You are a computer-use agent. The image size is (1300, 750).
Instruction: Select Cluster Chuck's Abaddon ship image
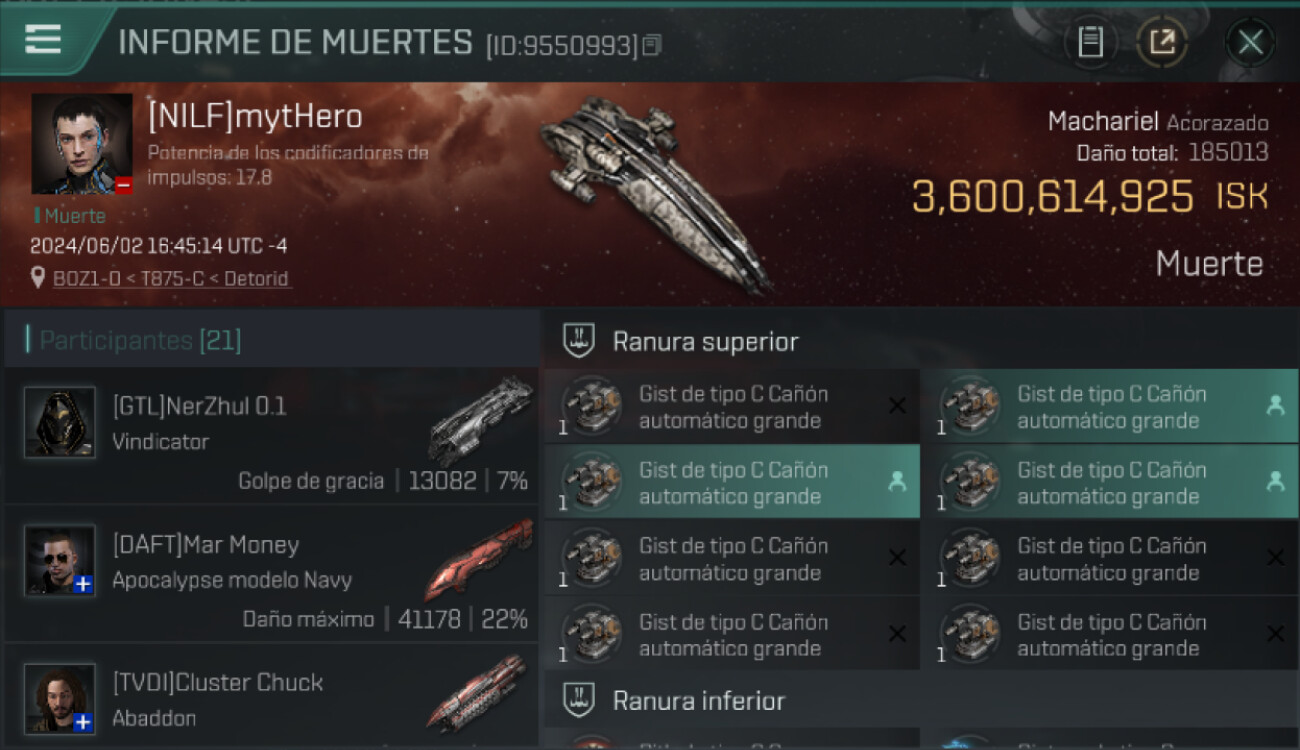coord(477,692)
